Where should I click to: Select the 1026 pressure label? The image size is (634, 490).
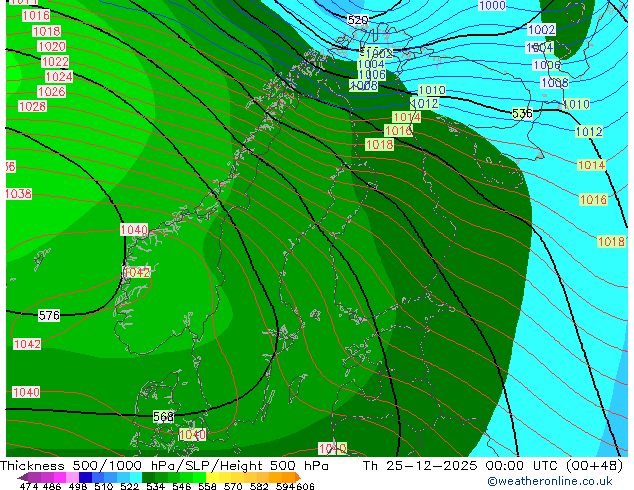tap(51, 92)
